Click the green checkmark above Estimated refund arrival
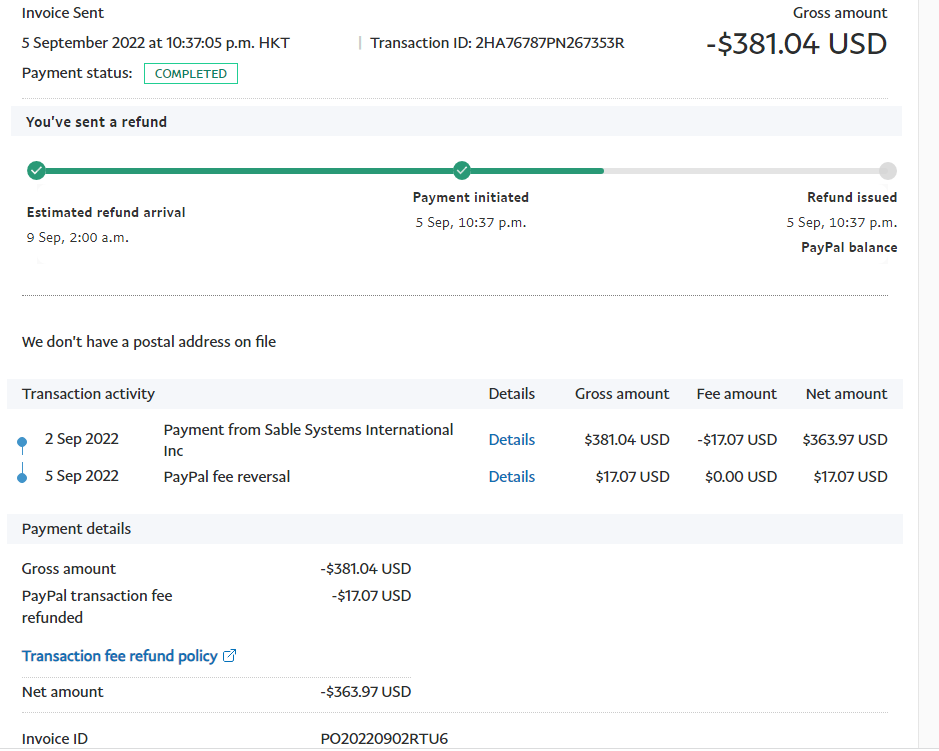 tap(36, 171)
